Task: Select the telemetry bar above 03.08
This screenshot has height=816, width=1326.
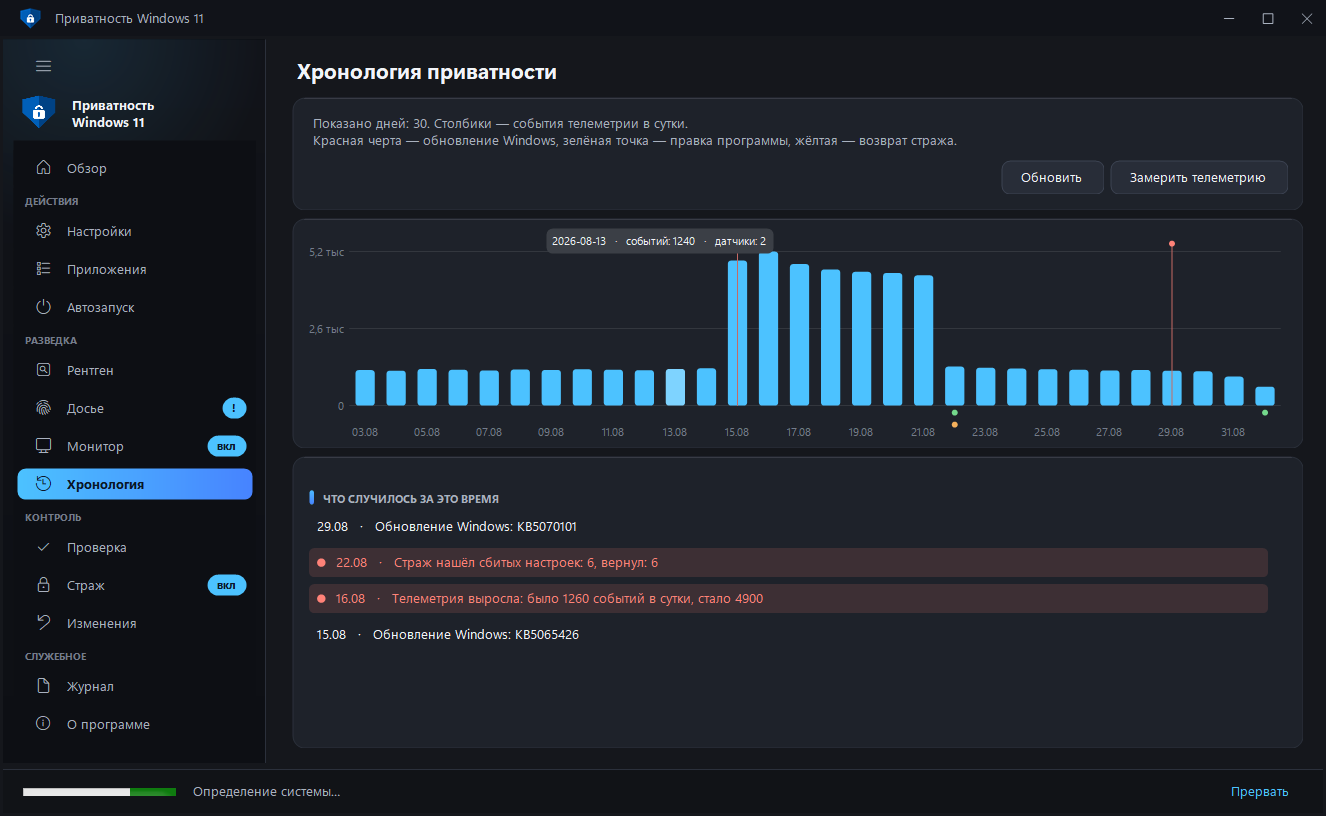Action: tap(365, 388)
